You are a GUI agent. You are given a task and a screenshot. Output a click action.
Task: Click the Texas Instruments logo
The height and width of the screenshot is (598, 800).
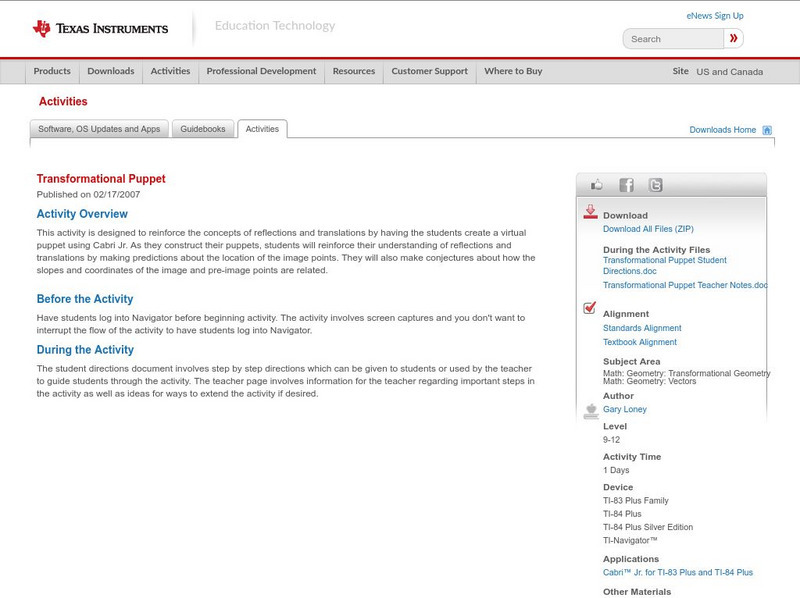point(101,29)
